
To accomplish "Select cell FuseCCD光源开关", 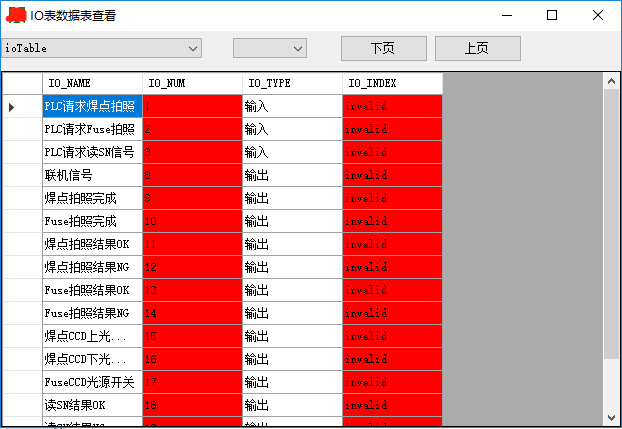I will pos(92,383).
